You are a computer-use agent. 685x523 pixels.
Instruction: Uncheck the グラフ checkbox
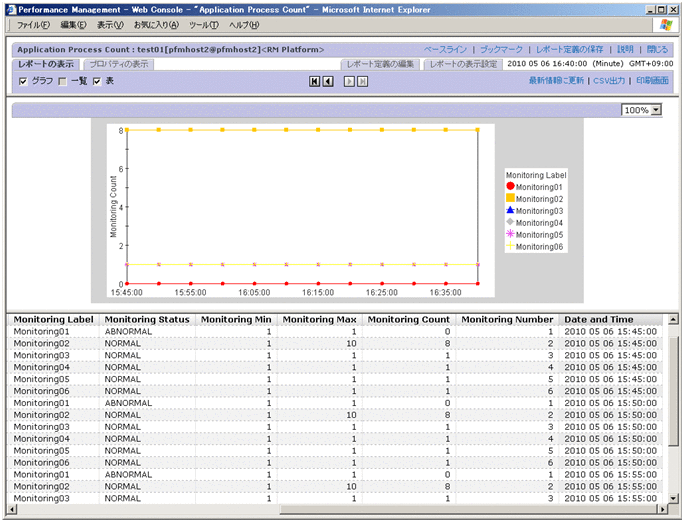pyautogui.click(x=24, y=81)
